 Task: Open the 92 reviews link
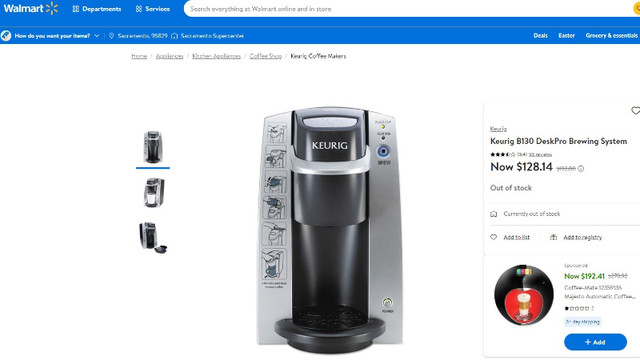(540, 154)
